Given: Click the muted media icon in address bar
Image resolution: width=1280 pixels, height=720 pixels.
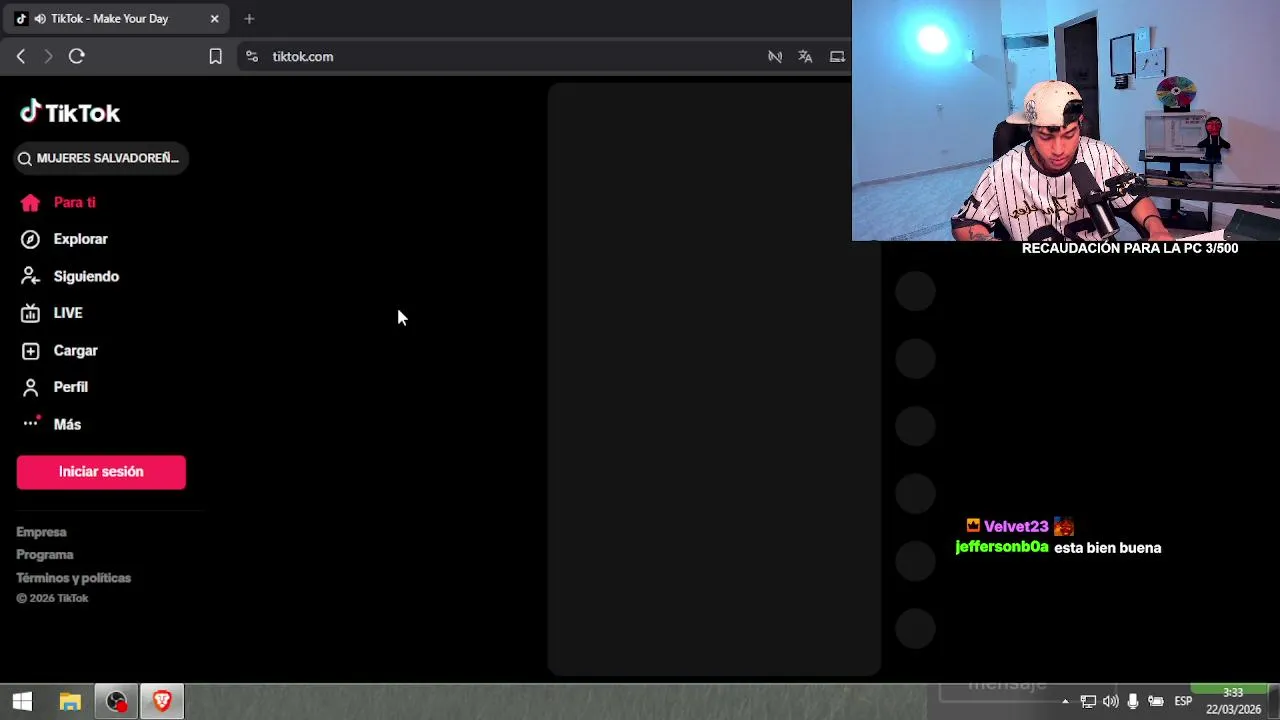Looking at the screenshot, I should (x=775, y=57).
